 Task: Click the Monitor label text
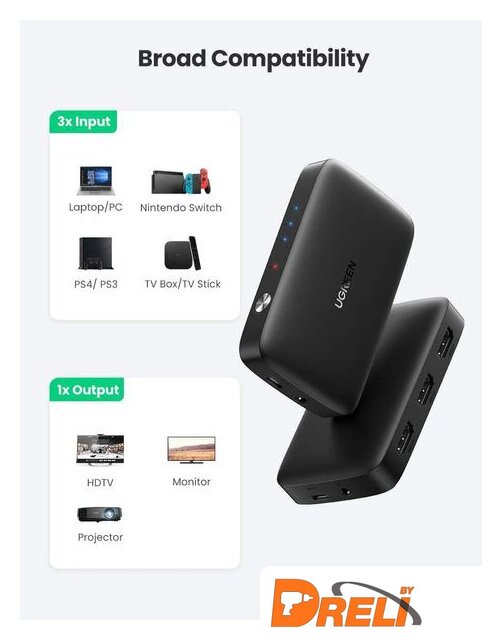tap(191, 482)
